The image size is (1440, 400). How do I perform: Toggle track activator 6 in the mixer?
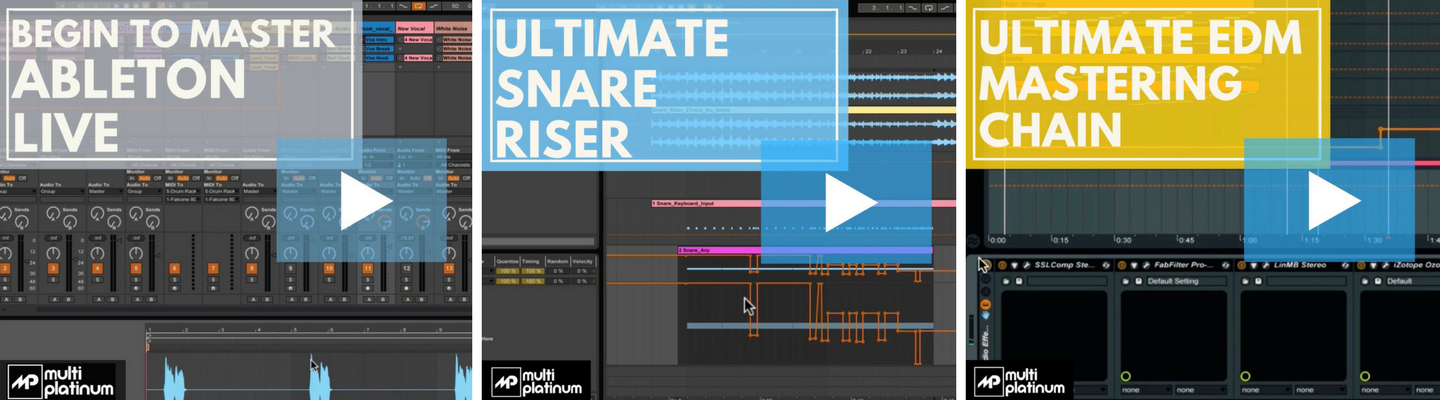tap(174, 269)
